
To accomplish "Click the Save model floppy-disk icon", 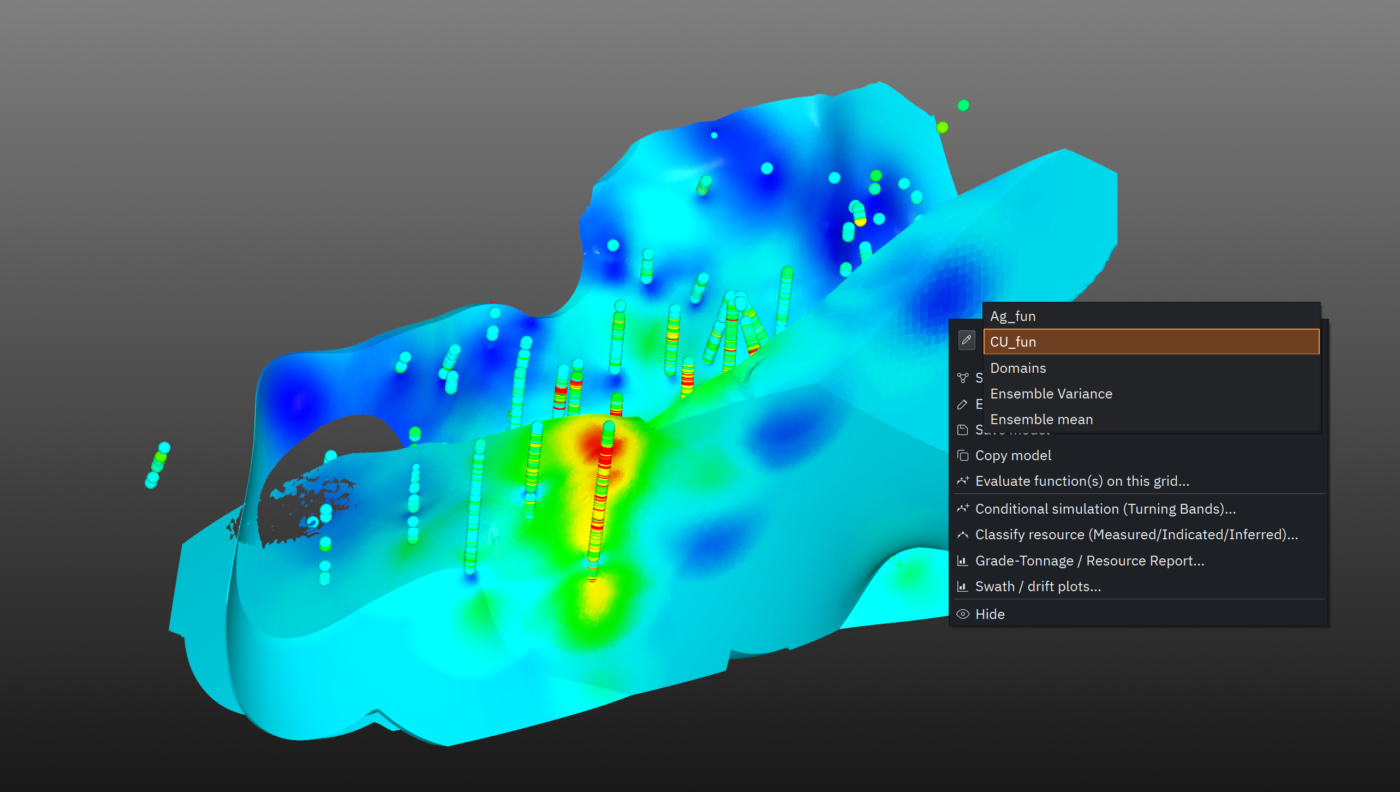I will point(962,430).
